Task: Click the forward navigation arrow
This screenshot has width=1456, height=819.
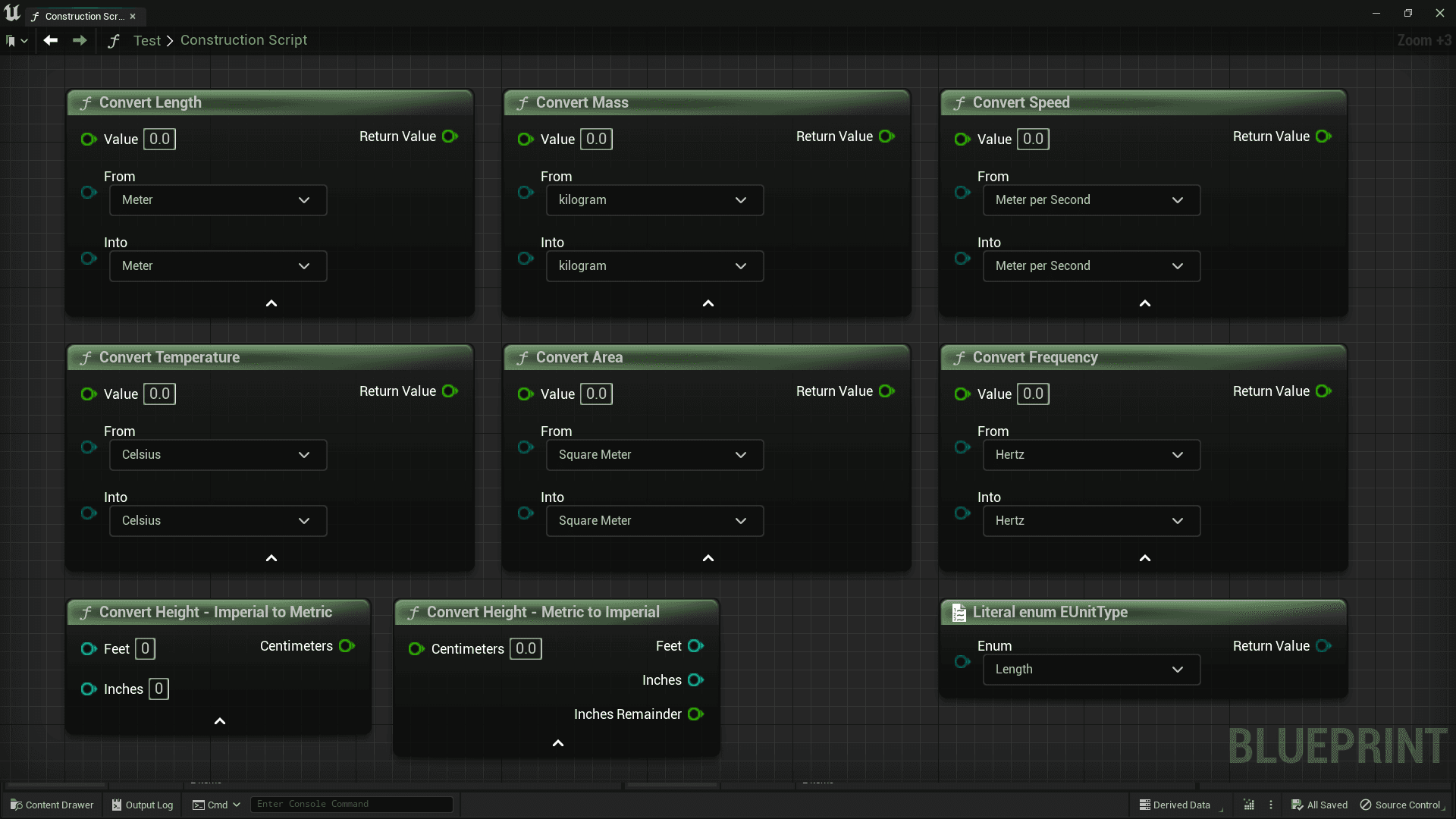Action: point(80,40)
